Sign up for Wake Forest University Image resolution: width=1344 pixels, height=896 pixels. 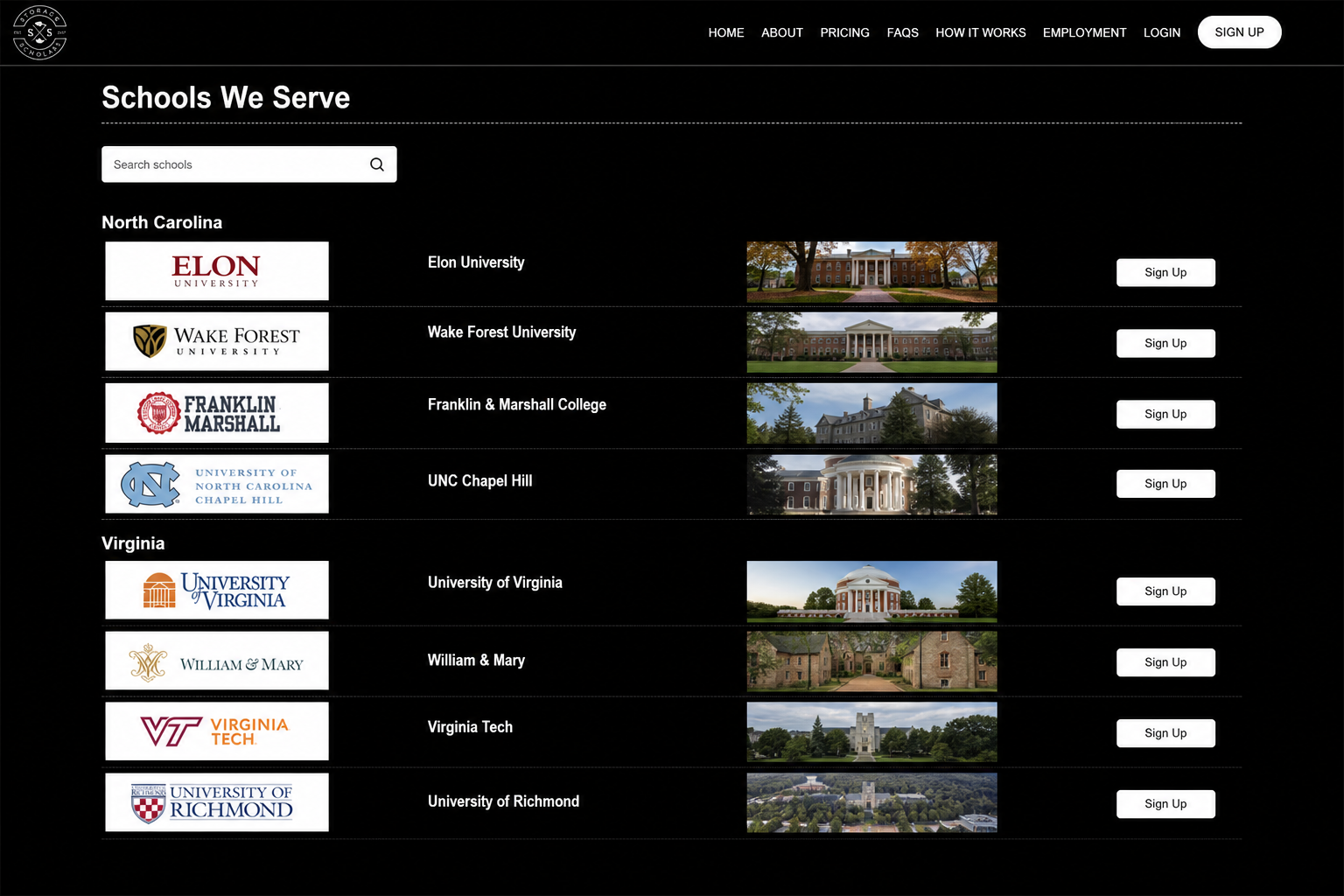click(1166, 343)
